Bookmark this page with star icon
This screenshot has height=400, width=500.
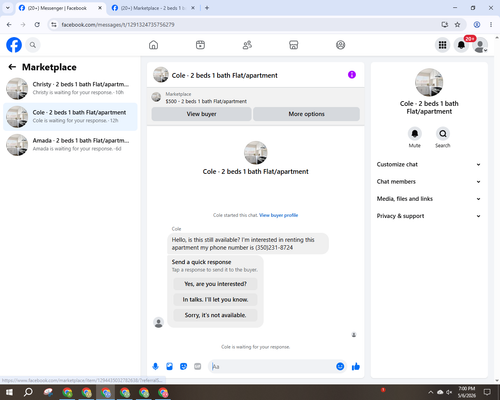[x=457, y=25]
